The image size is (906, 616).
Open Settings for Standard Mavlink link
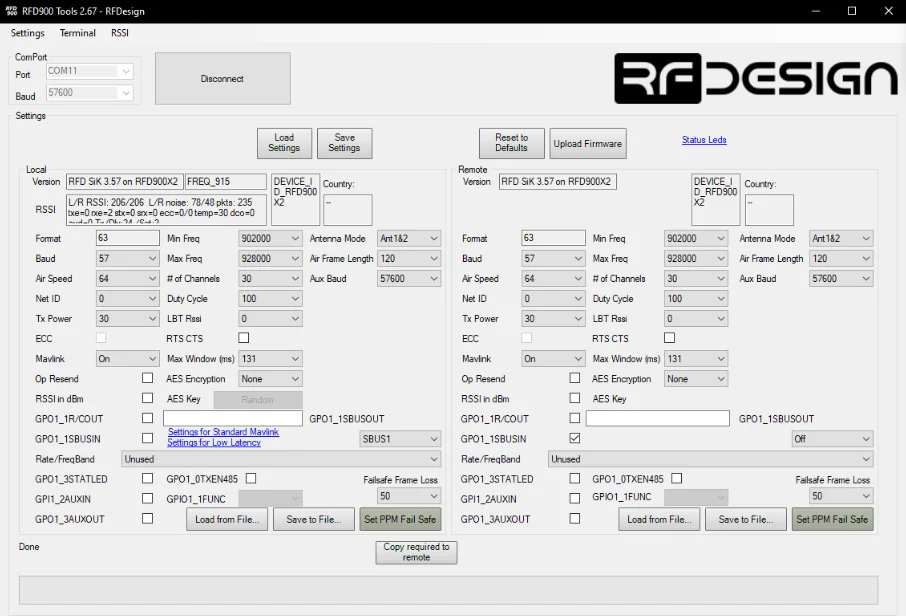coord(223,432)
